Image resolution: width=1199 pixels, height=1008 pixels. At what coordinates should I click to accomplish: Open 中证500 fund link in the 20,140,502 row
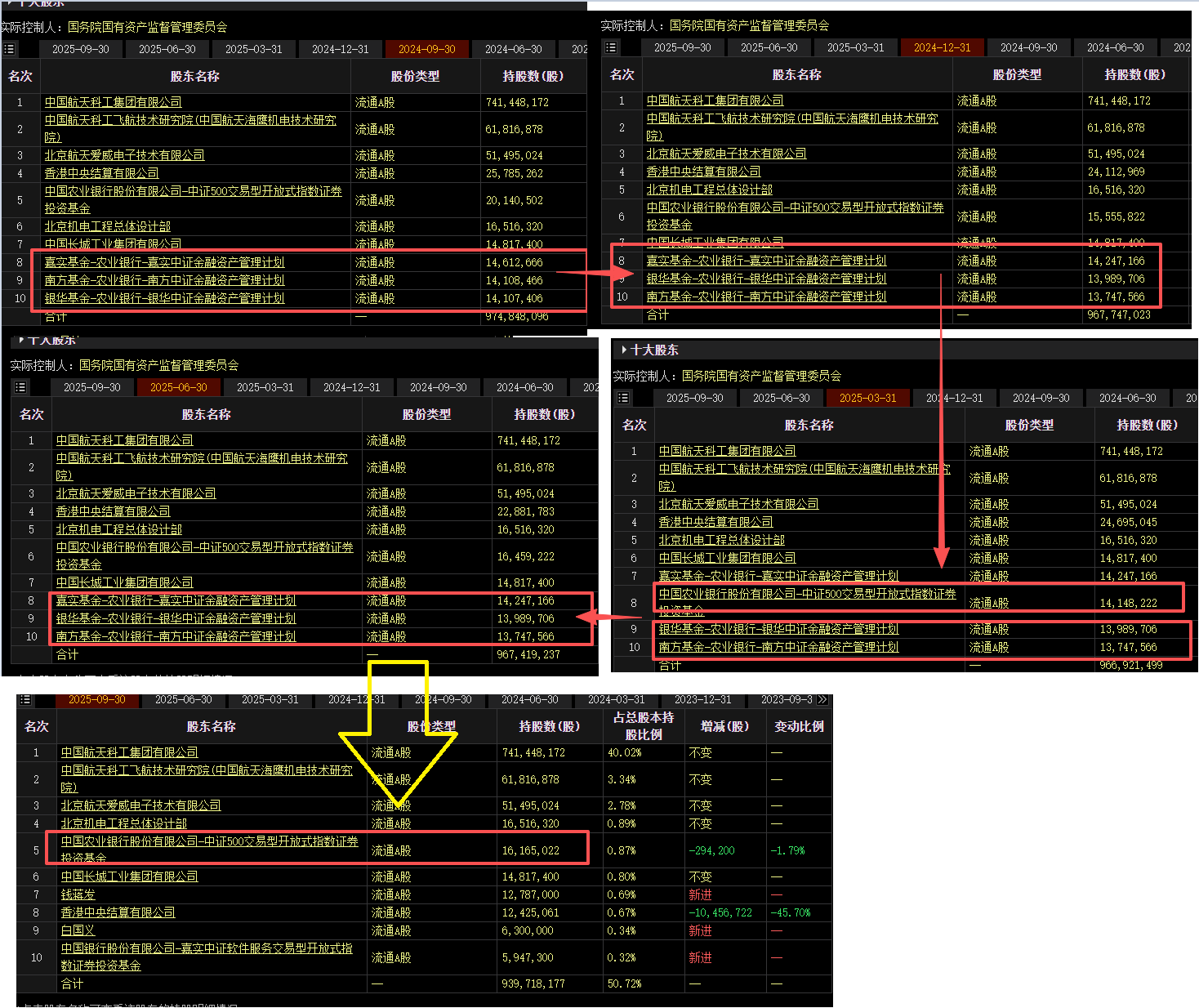tap(193, 199)
